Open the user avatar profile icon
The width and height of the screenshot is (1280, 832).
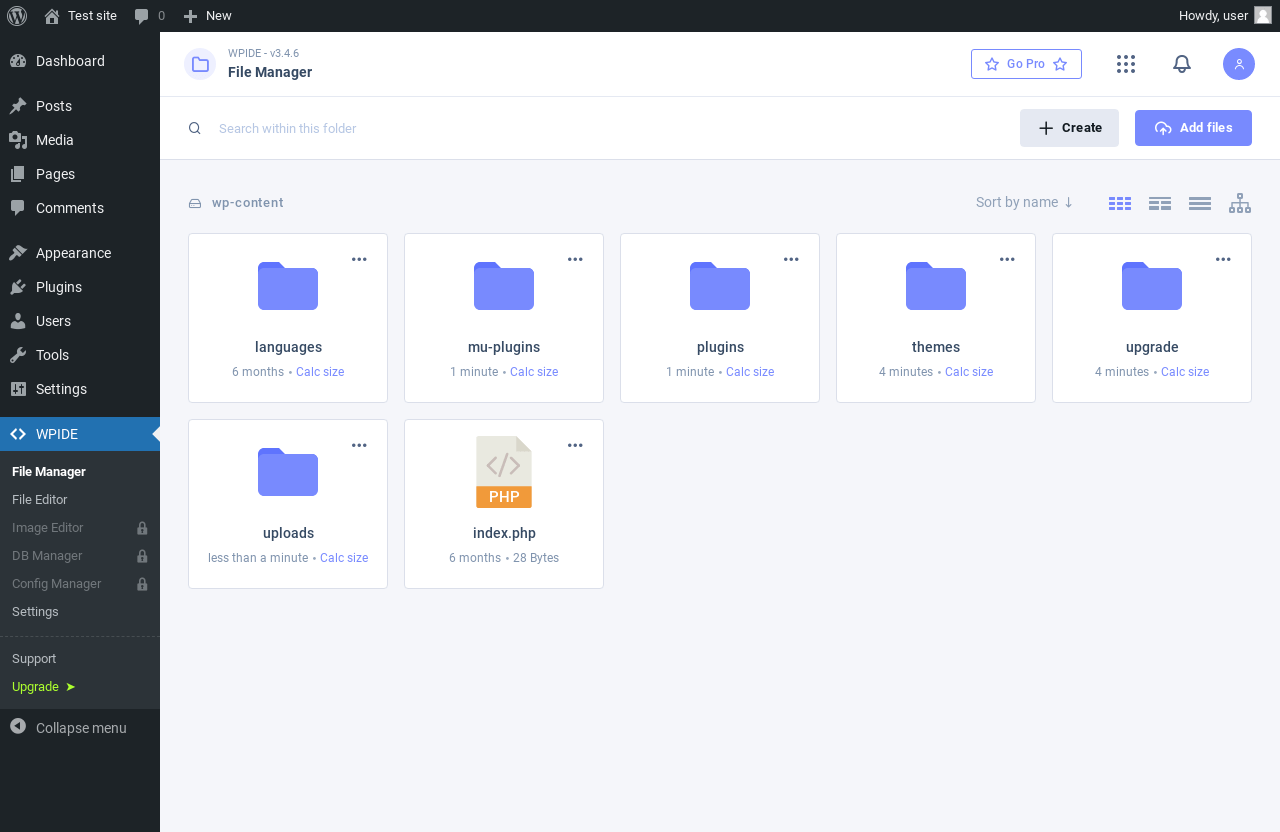coord(1239,64)
